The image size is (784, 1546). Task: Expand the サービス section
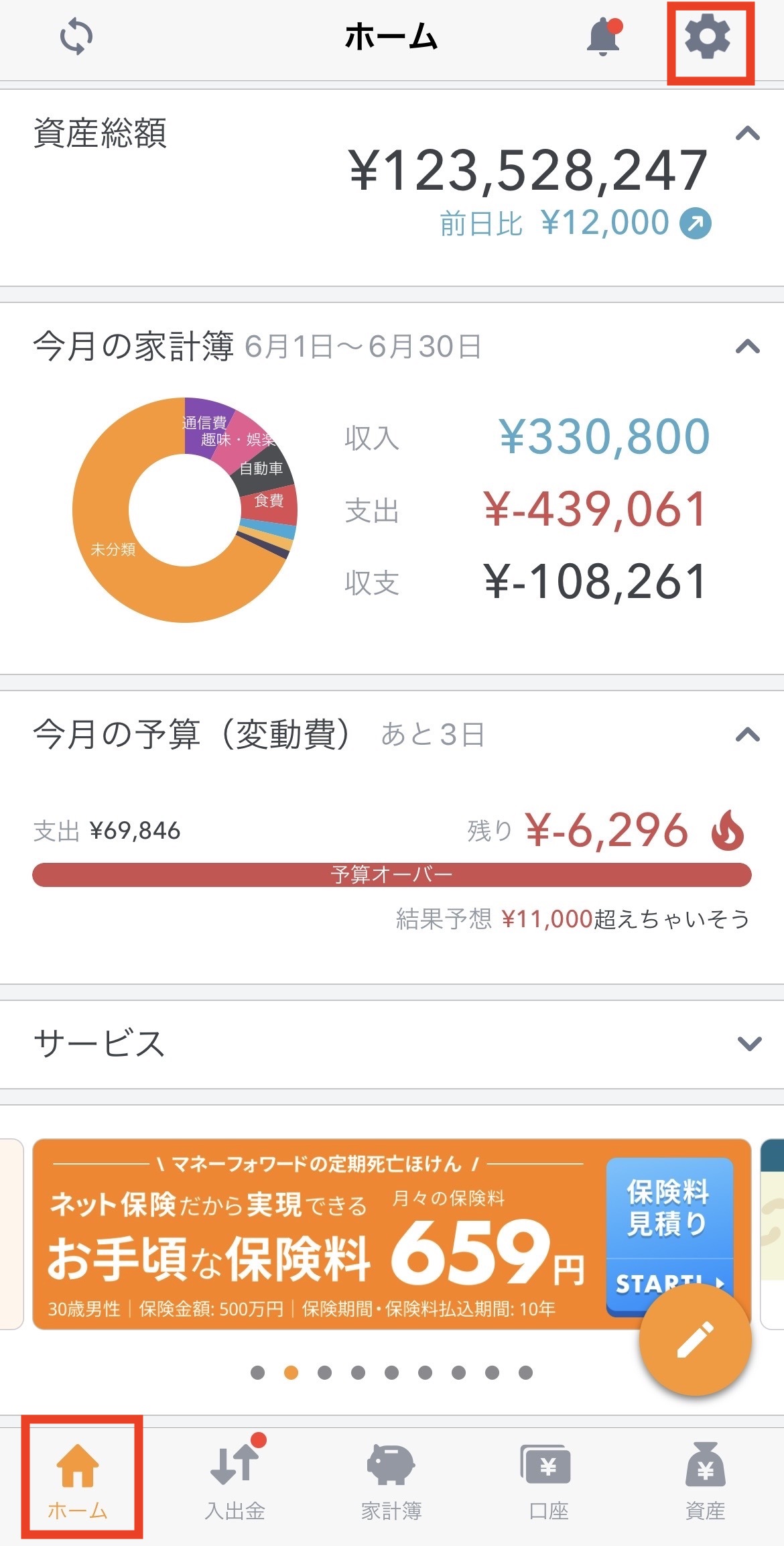tap(749, 1043)
